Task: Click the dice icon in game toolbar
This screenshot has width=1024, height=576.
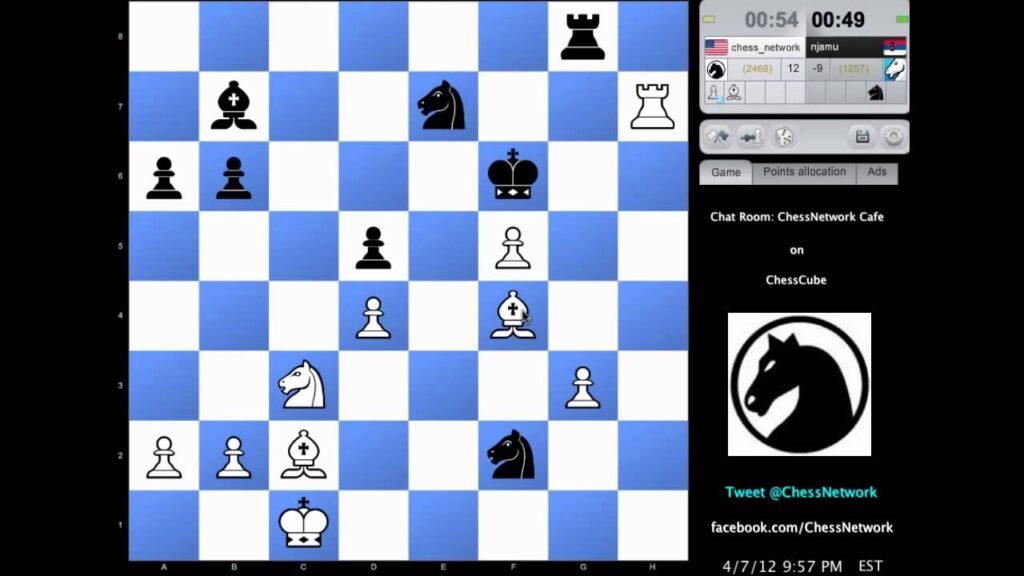Action: [x=785, y=136]
